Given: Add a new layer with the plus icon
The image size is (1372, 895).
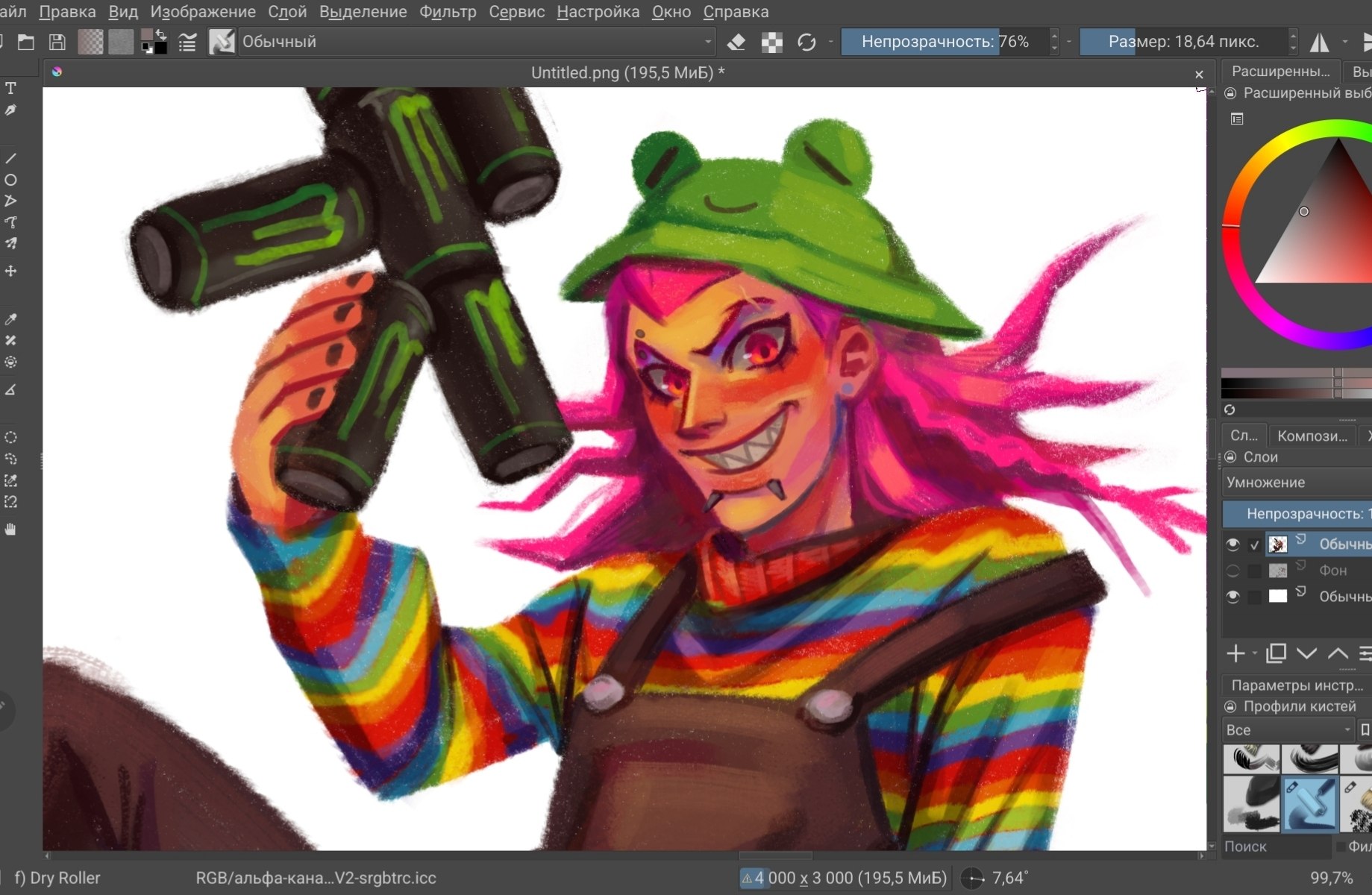Looking at the screenshot, I should 1235,653.
